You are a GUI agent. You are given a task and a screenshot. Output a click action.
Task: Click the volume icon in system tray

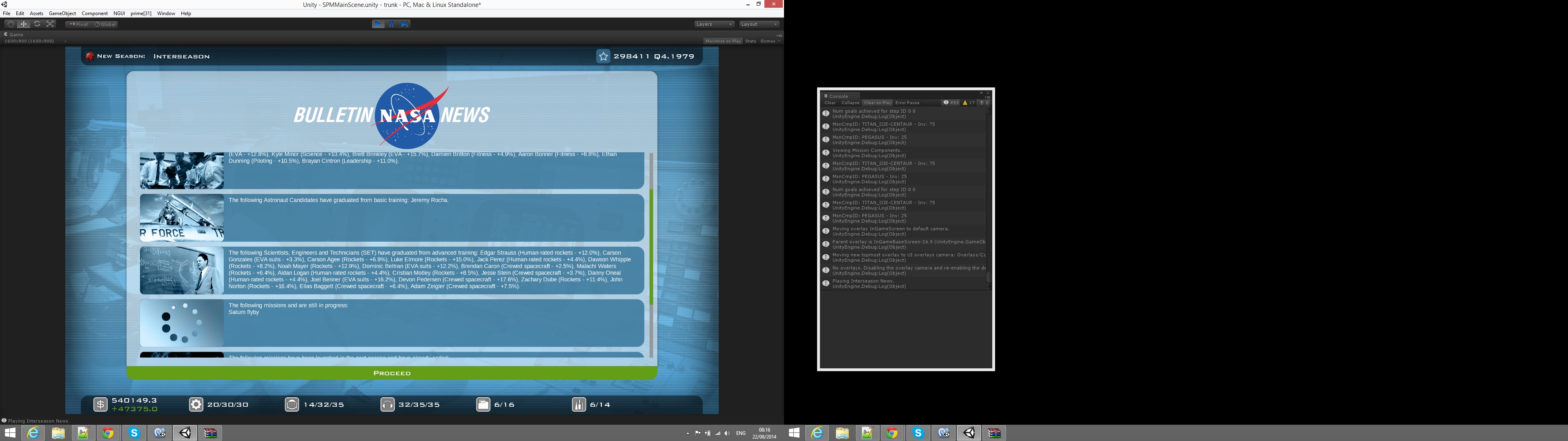[727, 434]
